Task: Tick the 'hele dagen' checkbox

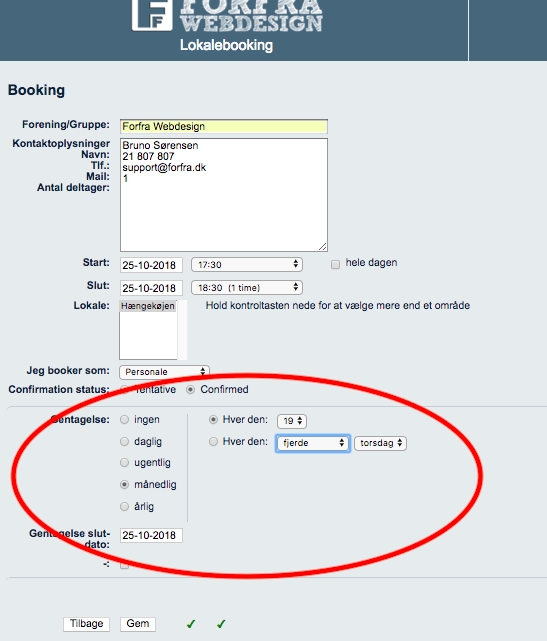Action: (x=335, y=264)
